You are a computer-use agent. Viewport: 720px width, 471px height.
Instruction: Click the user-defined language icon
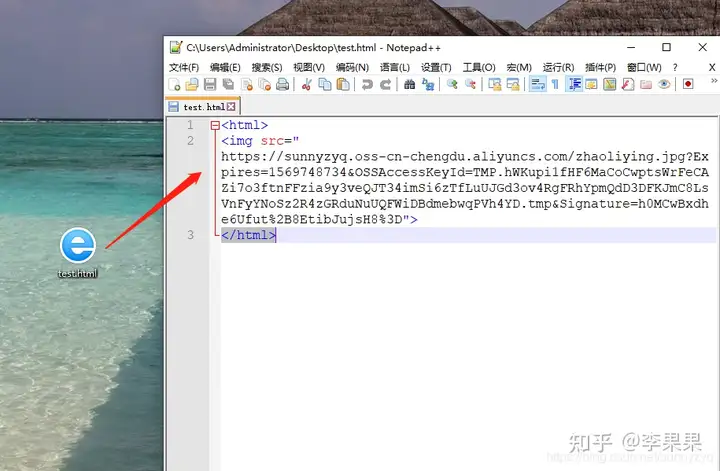(591, 84)
